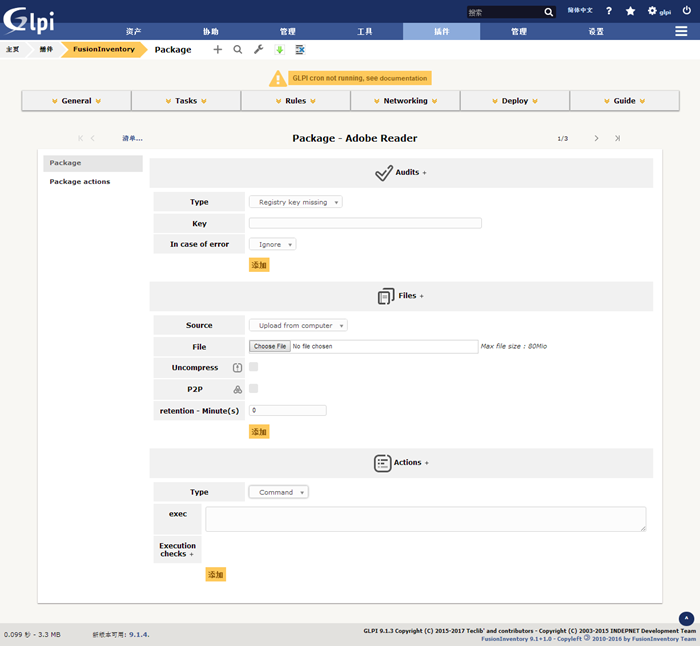Expand the Deploy menu
Image resolution: width=700 pixels, height=646 pixels.
click(x=515, y=101)
